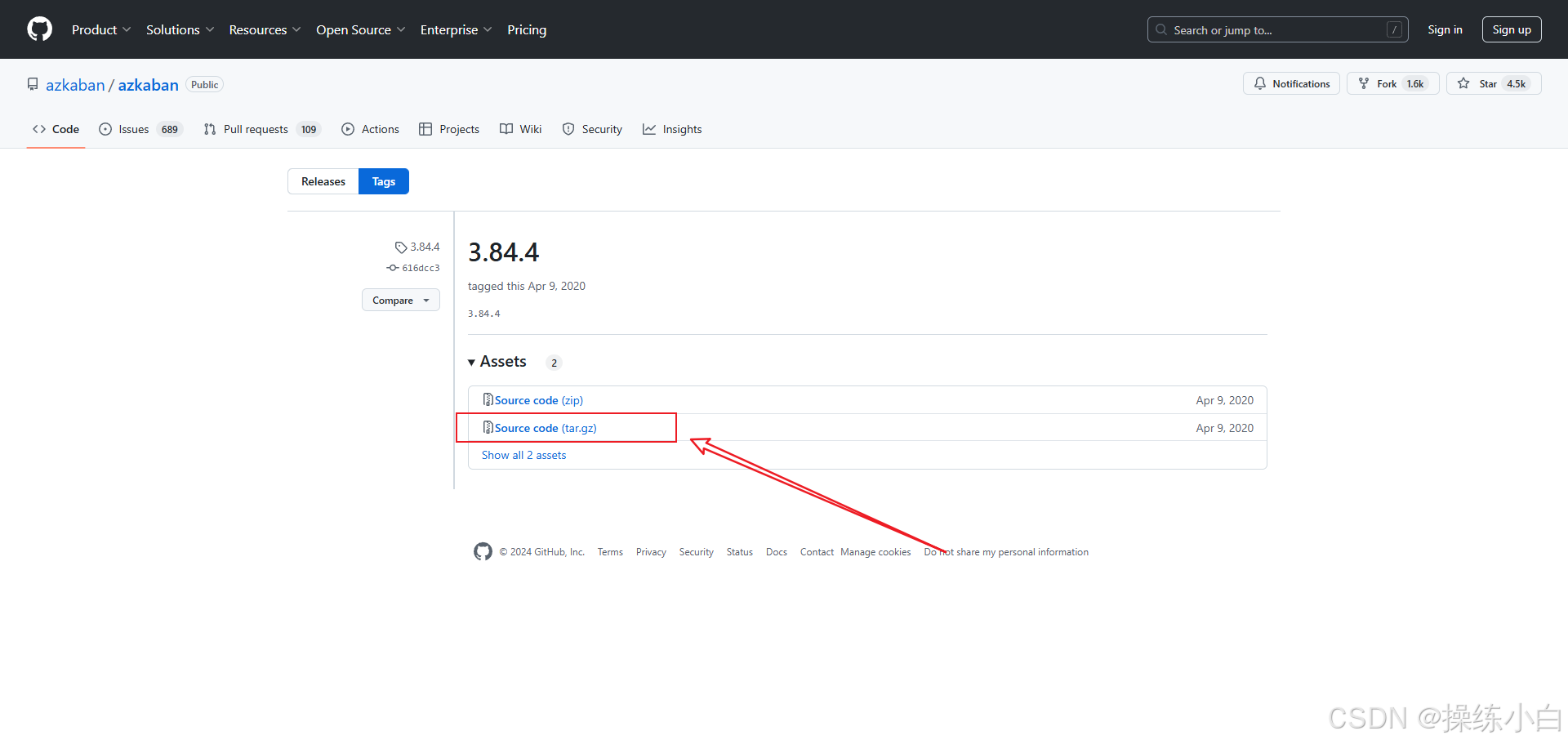
Task: Open the Terms footer link
Action: [610, 552]
